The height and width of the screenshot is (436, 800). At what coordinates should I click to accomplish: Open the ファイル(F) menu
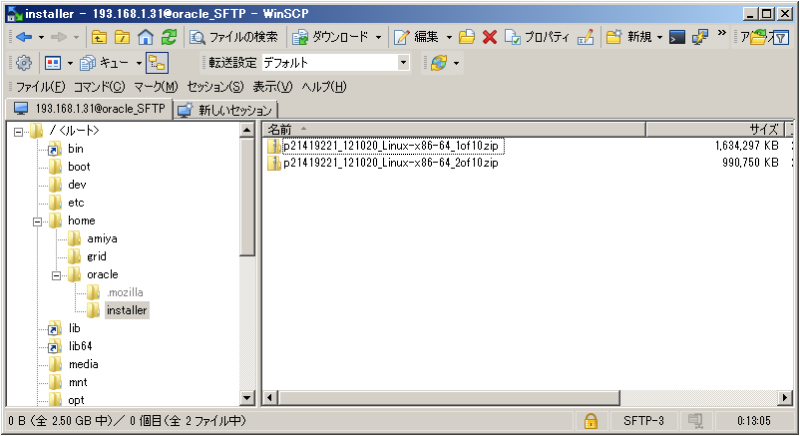click(x=41, y=87)
